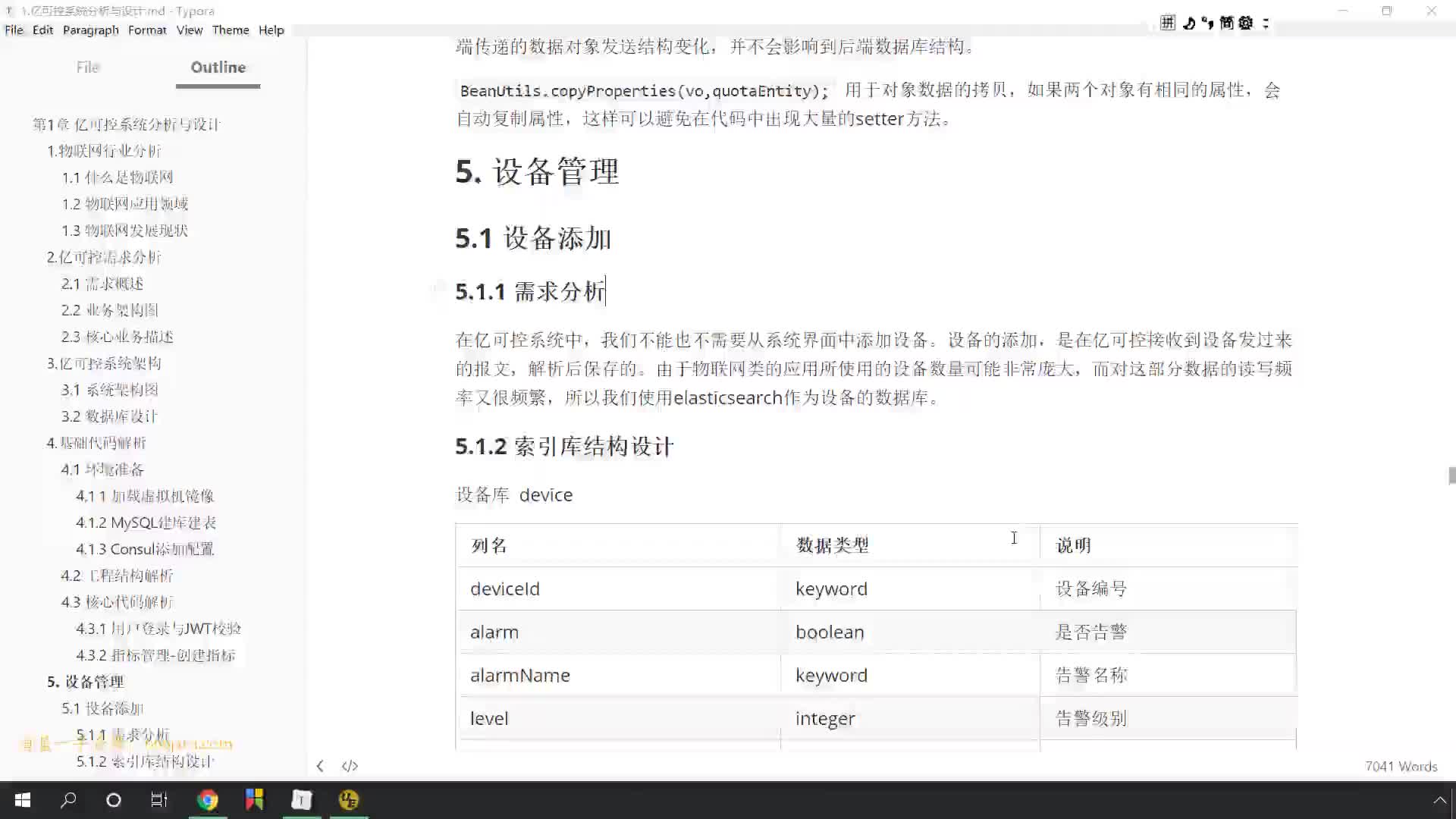Open UltraEdit from the taskbar
Image resolution: width=1456 pixels, height=819 pixels.
click(x=349, y=800)
